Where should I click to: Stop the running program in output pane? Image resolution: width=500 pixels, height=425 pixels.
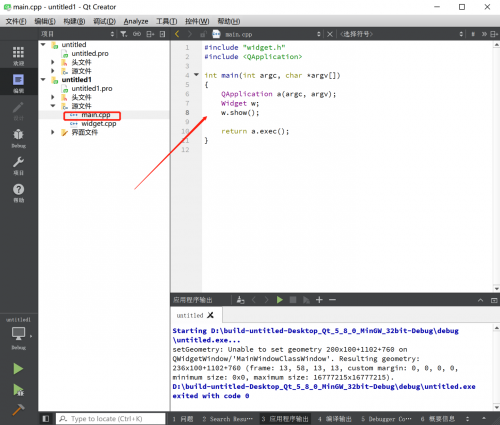click(x=293, y=300)
